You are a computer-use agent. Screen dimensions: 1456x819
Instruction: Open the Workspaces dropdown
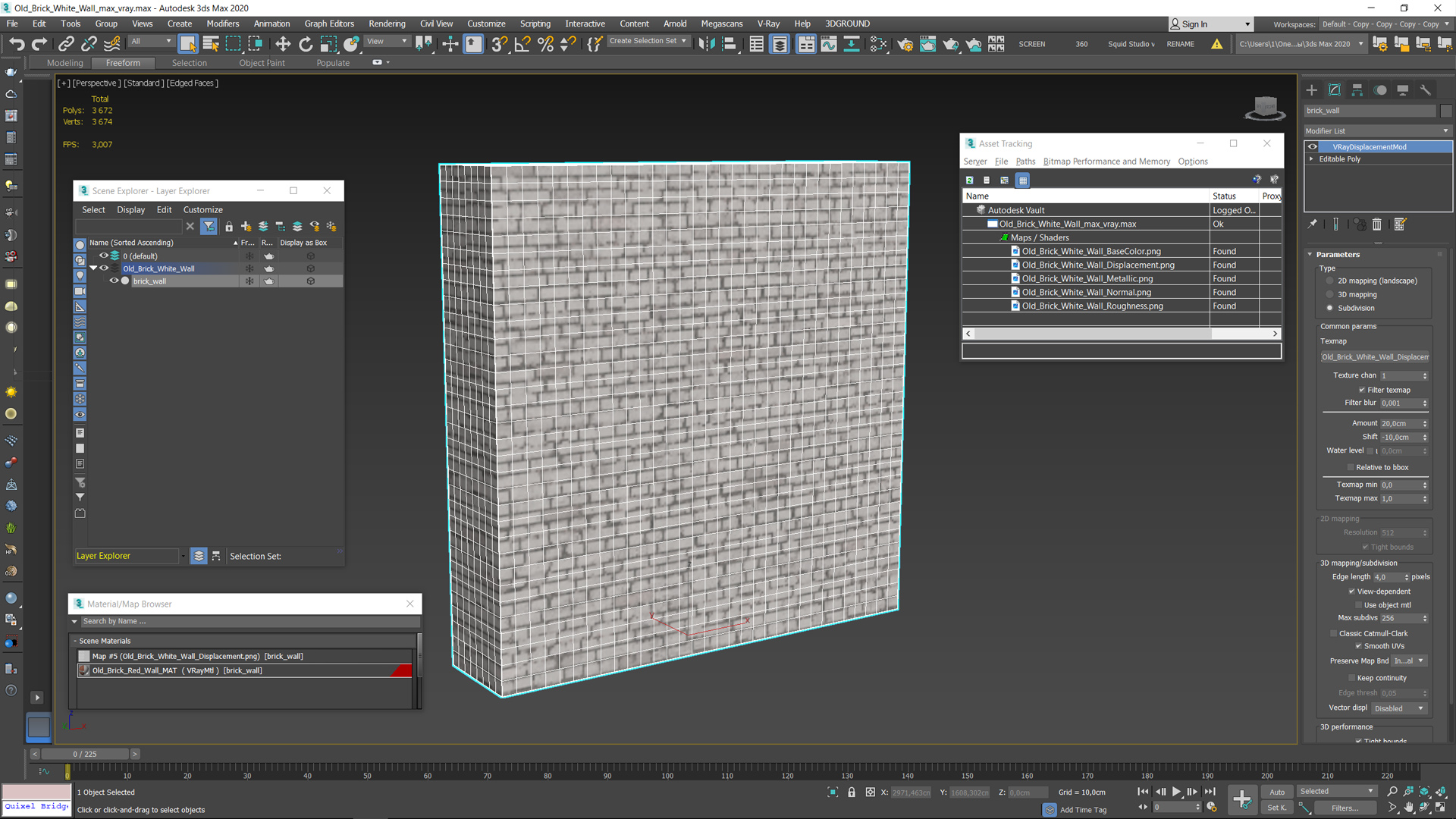click(1385, 24)
